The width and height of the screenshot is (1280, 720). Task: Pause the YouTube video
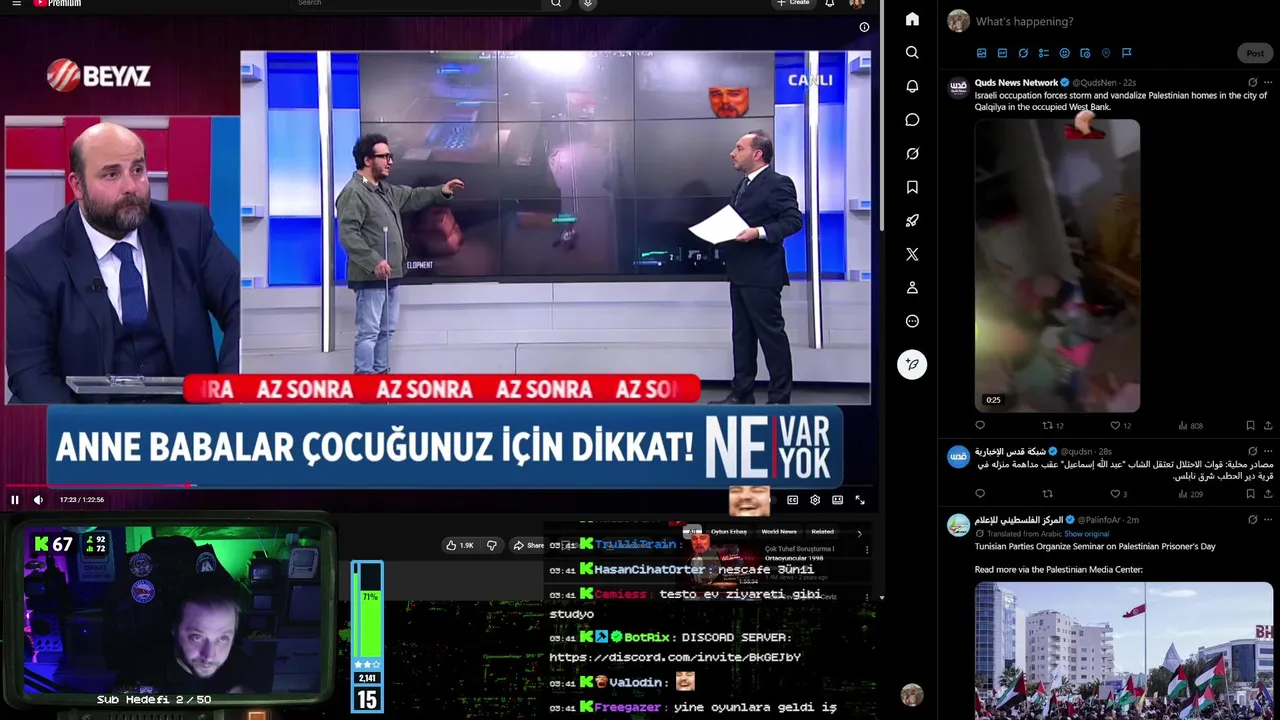point(15,500)
